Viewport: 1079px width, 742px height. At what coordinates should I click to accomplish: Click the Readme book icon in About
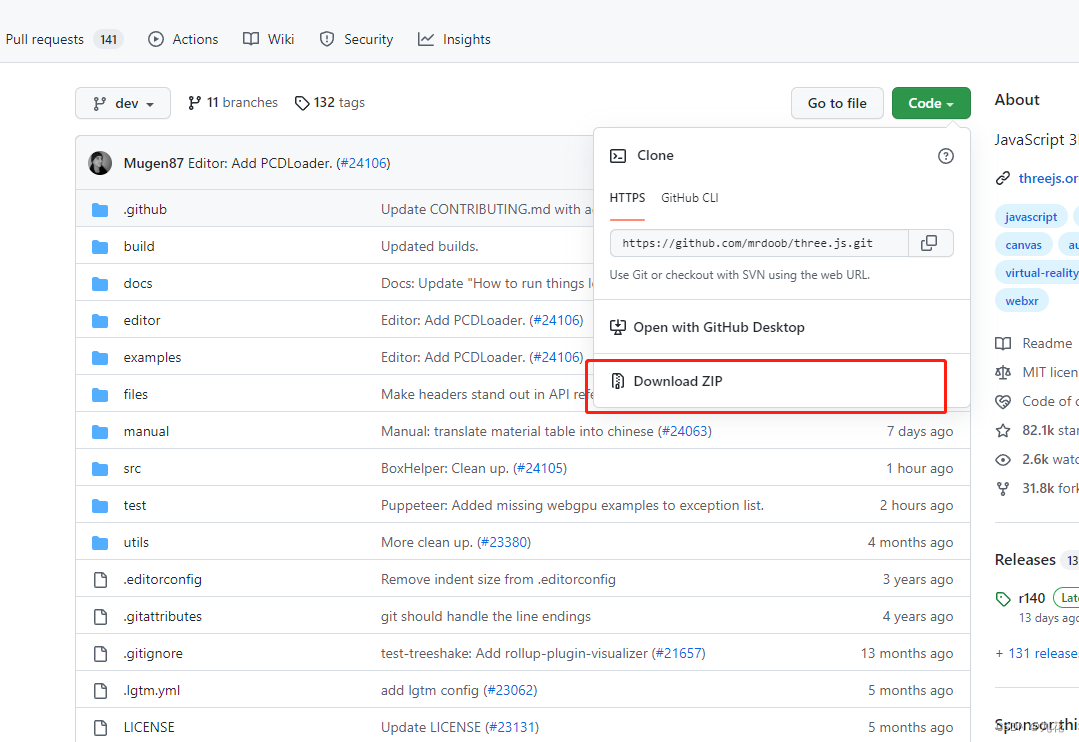coord(1003,343)
